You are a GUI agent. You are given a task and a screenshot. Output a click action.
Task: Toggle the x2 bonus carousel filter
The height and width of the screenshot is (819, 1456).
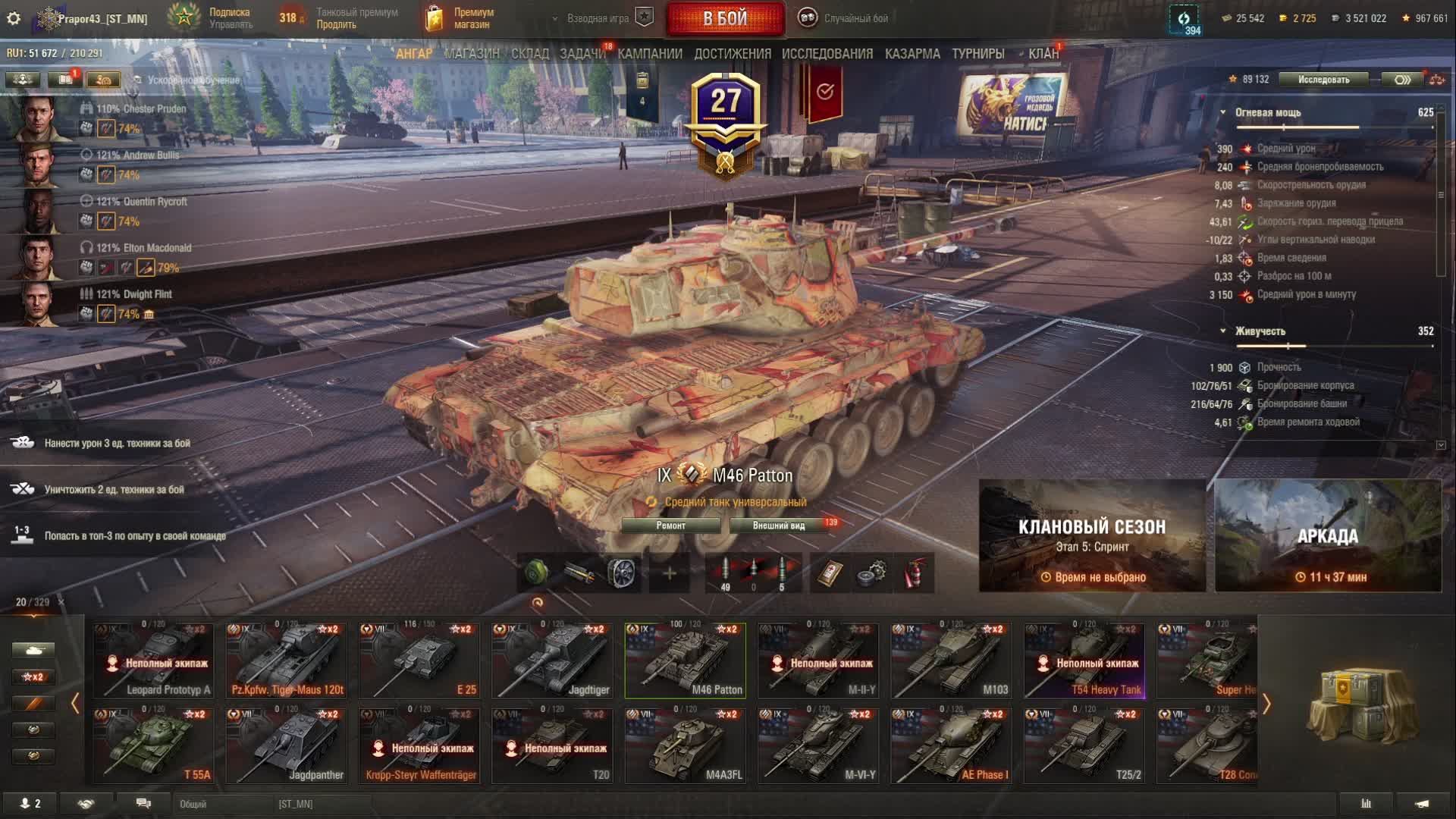click(33, 676)
